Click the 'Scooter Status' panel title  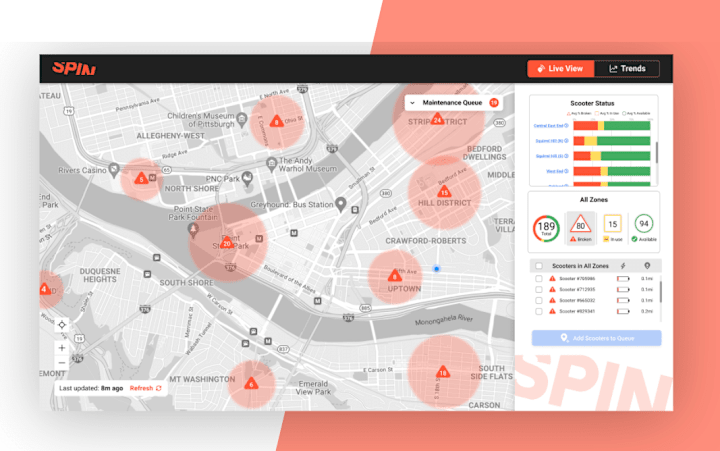[x=592, y=103]
